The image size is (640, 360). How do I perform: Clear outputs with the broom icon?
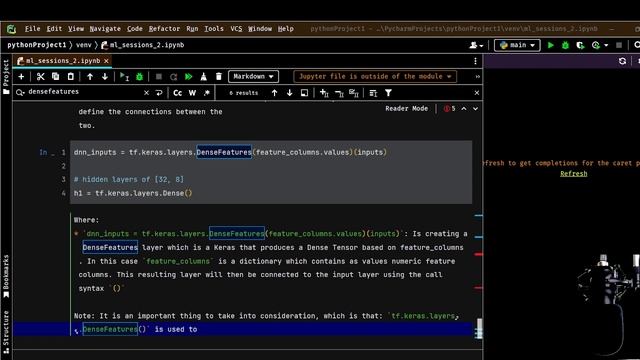pyautogui.click(x=204, y=77)
